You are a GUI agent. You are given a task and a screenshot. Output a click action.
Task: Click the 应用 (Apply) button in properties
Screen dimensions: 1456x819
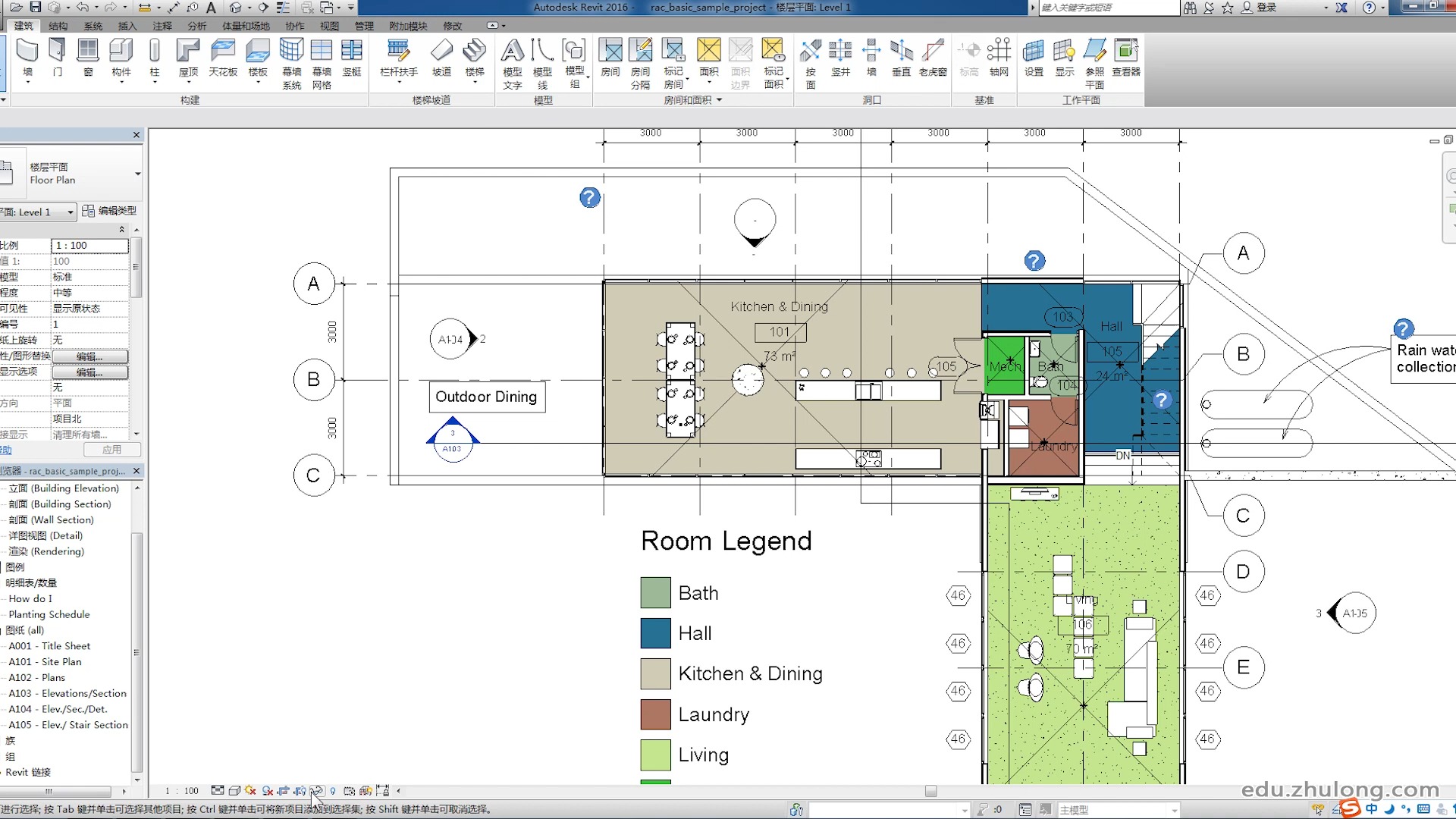[x=111, y=450]
